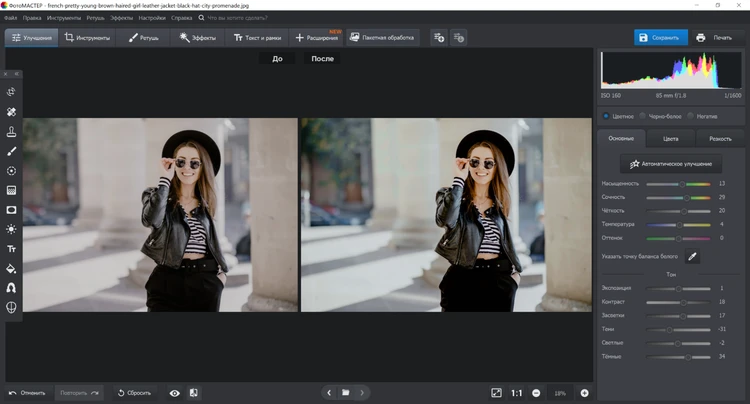Select the face sculpt tool
This screenshot has height=404, width=750.
(11, 307)
